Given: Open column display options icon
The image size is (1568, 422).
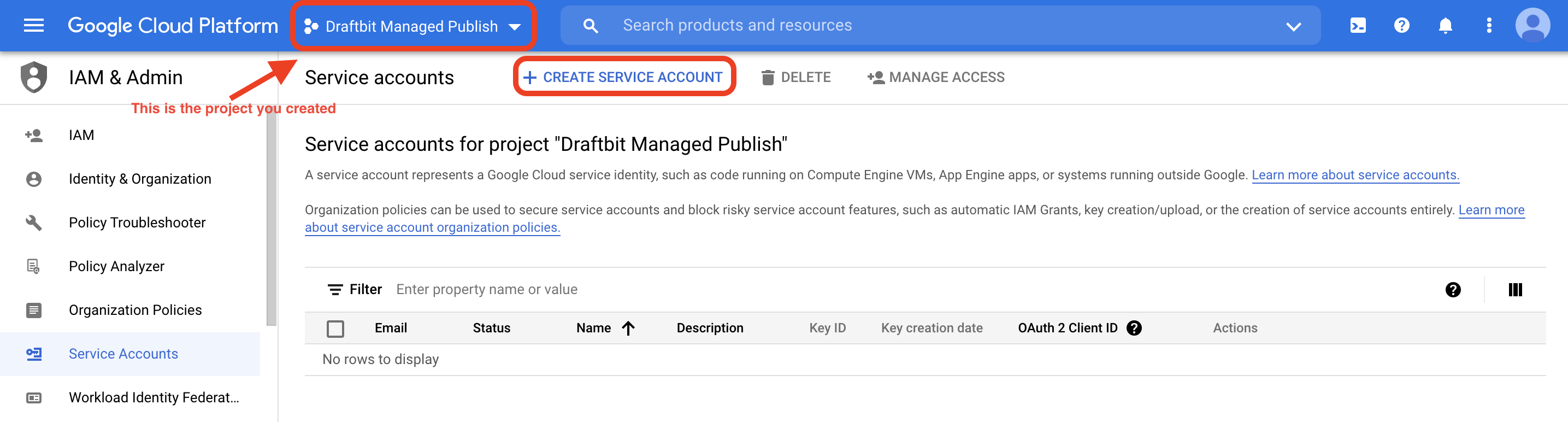Looking at the screenshot, I should [x=1516, y=290].
